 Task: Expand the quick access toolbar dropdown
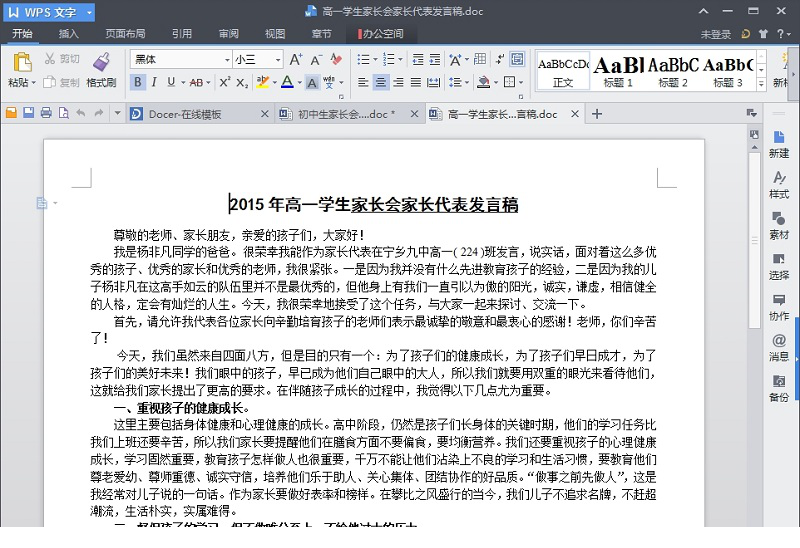(x=117, y=113)
